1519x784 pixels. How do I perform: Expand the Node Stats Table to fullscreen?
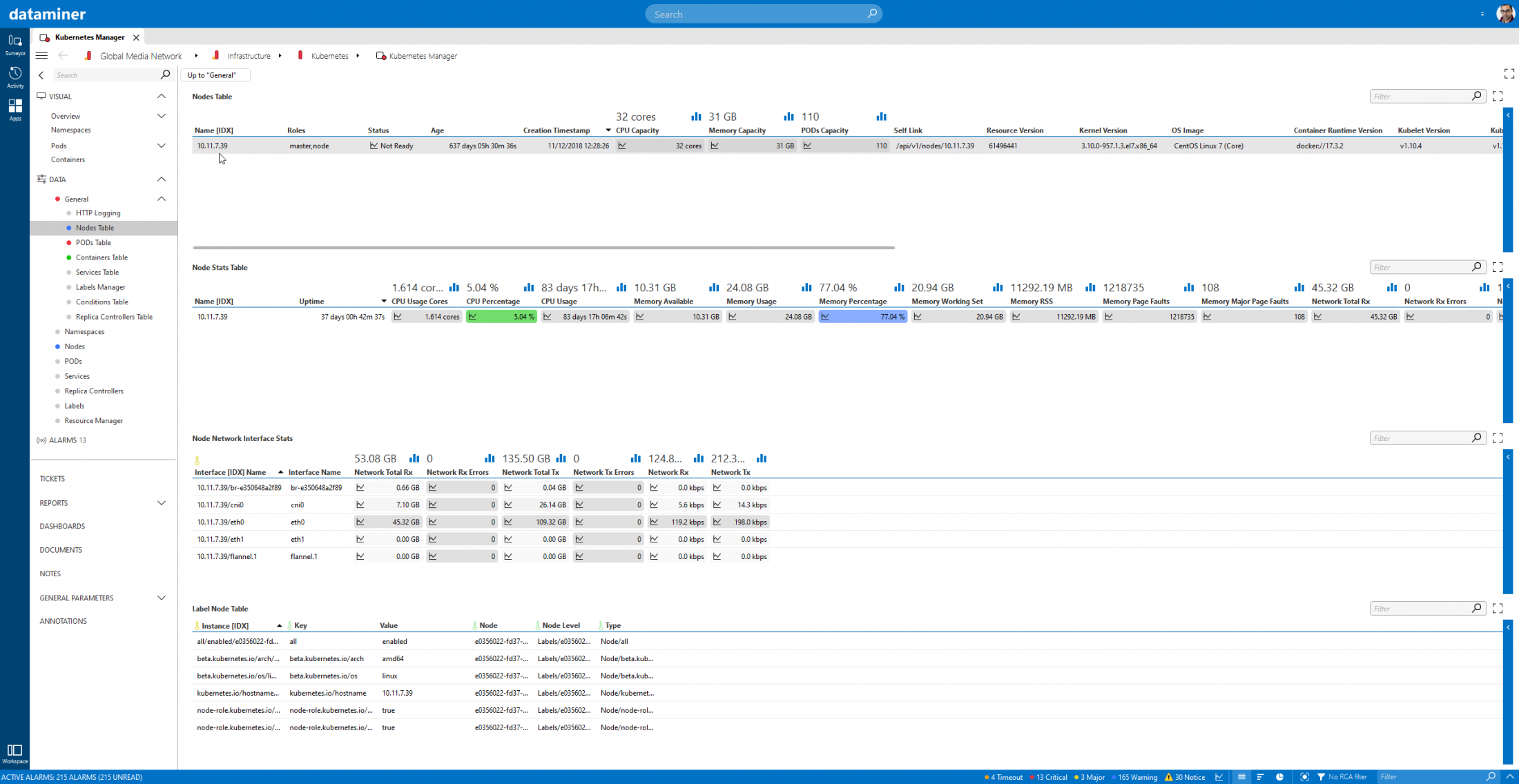(1497, 267)
